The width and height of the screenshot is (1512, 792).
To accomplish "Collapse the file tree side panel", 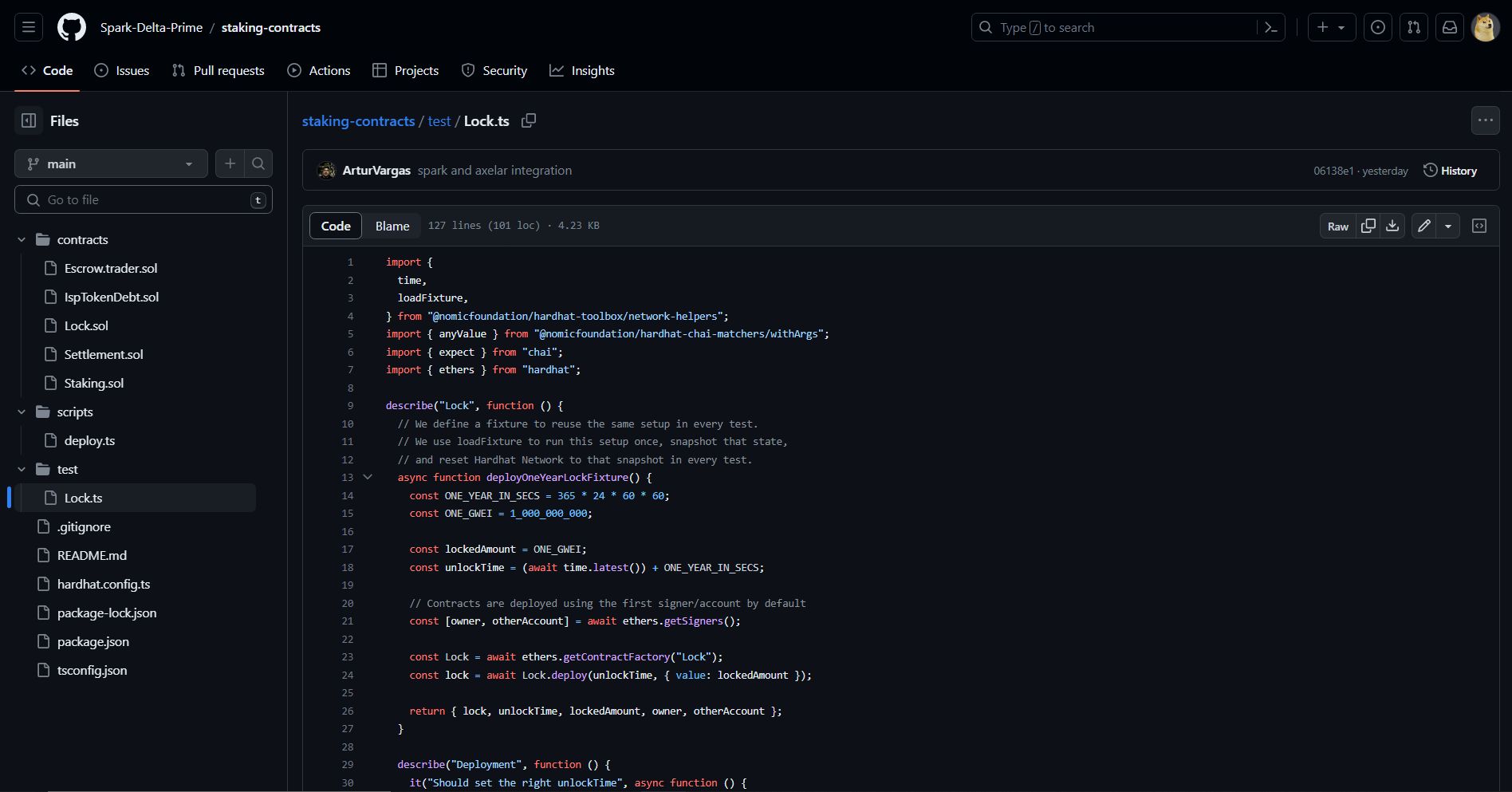I will click(29, 120).
